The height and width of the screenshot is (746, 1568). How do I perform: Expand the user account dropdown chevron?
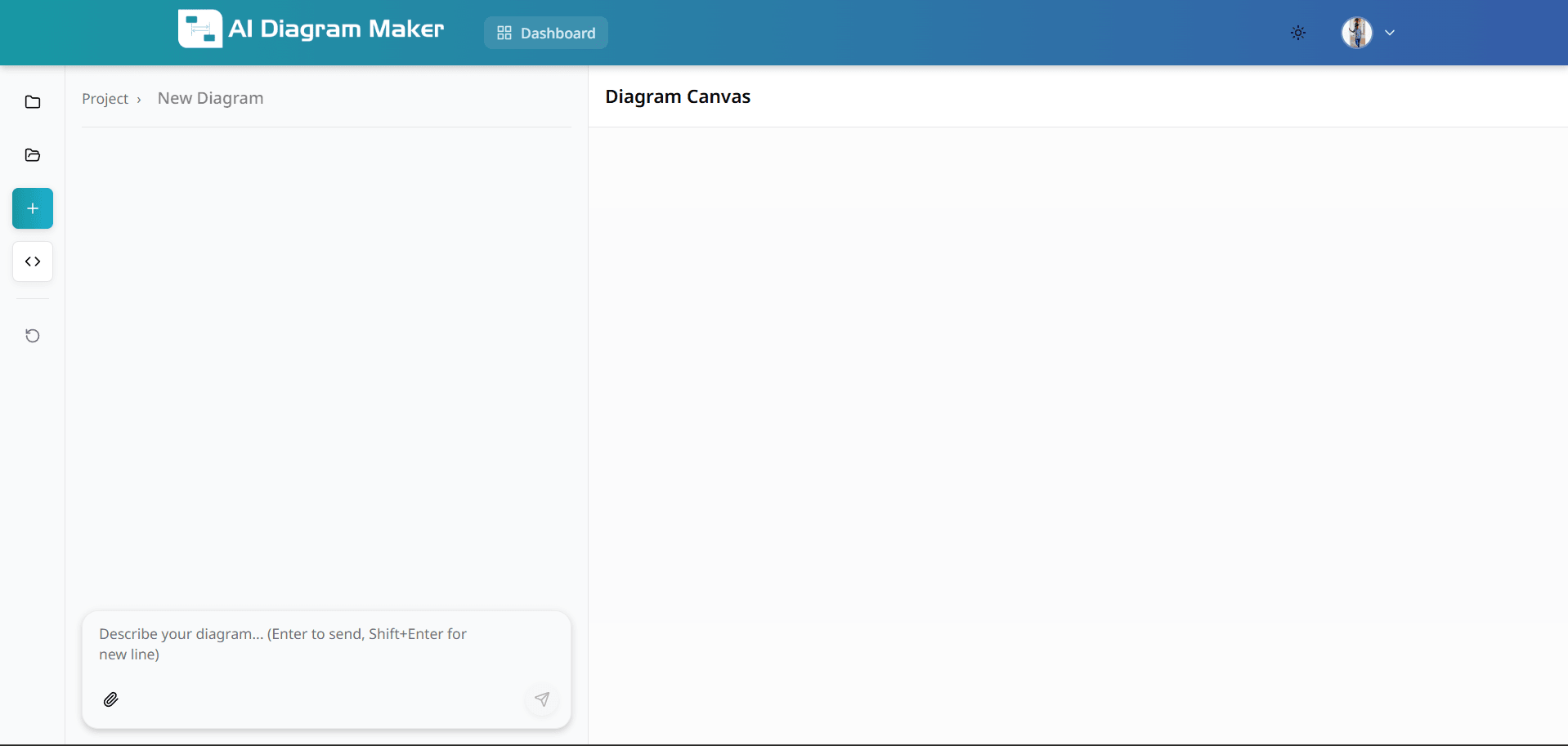[x=1390, y=33]
